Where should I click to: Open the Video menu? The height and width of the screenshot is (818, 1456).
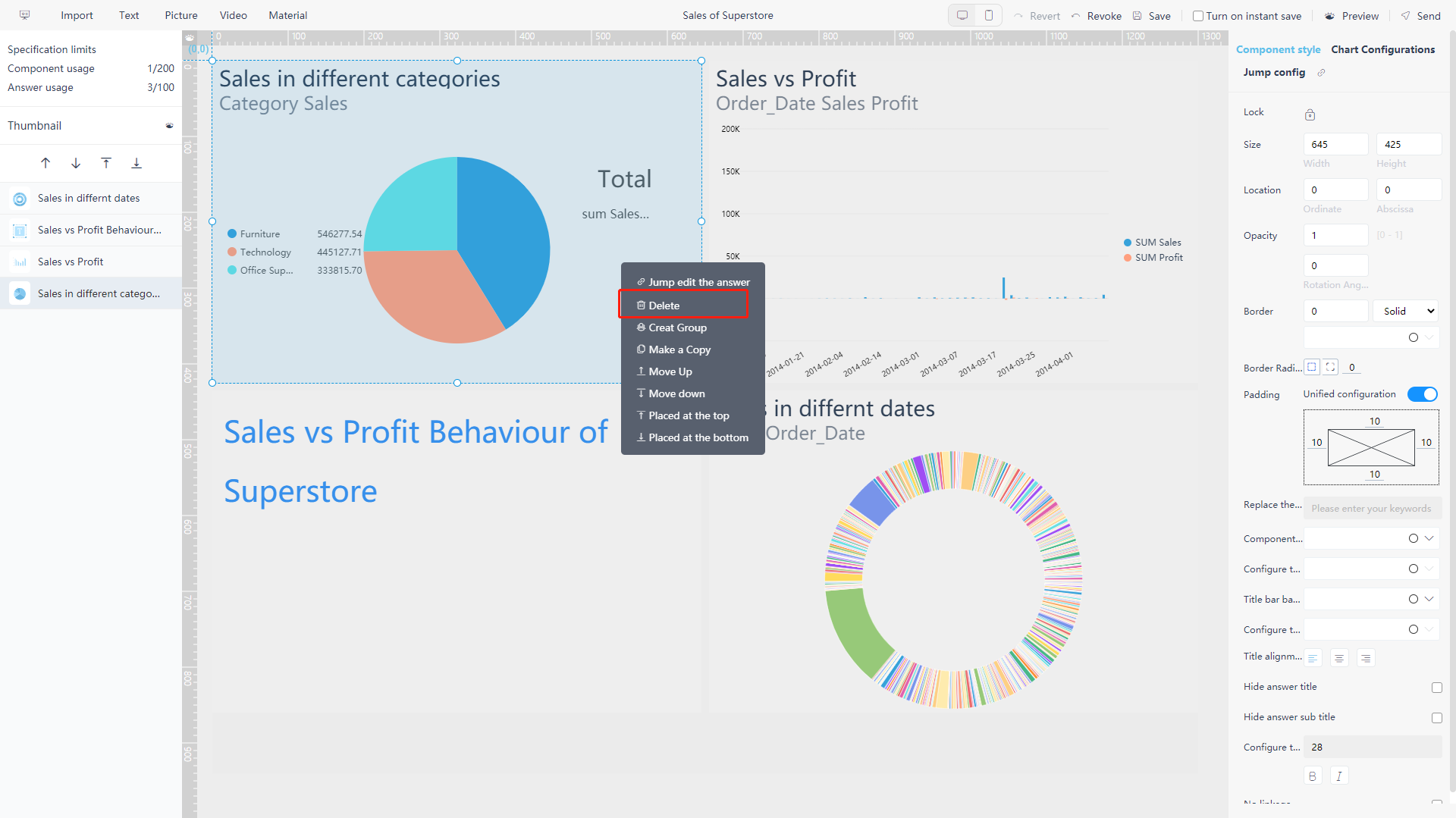point(234,15)
